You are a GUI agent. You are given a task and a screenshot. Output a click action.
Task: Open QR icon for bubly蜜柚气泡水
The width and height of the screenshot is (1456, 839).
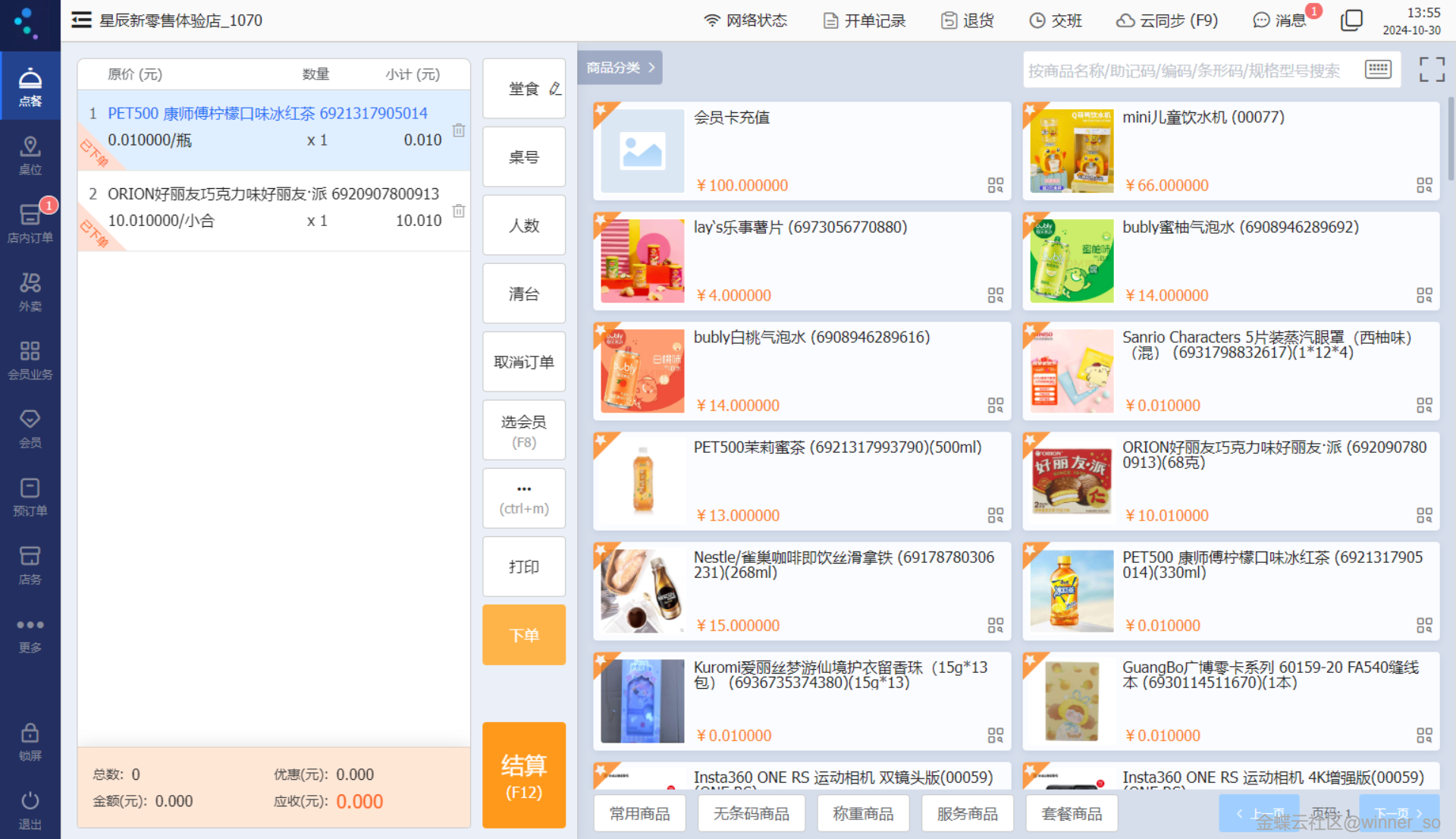(1424, 295)
